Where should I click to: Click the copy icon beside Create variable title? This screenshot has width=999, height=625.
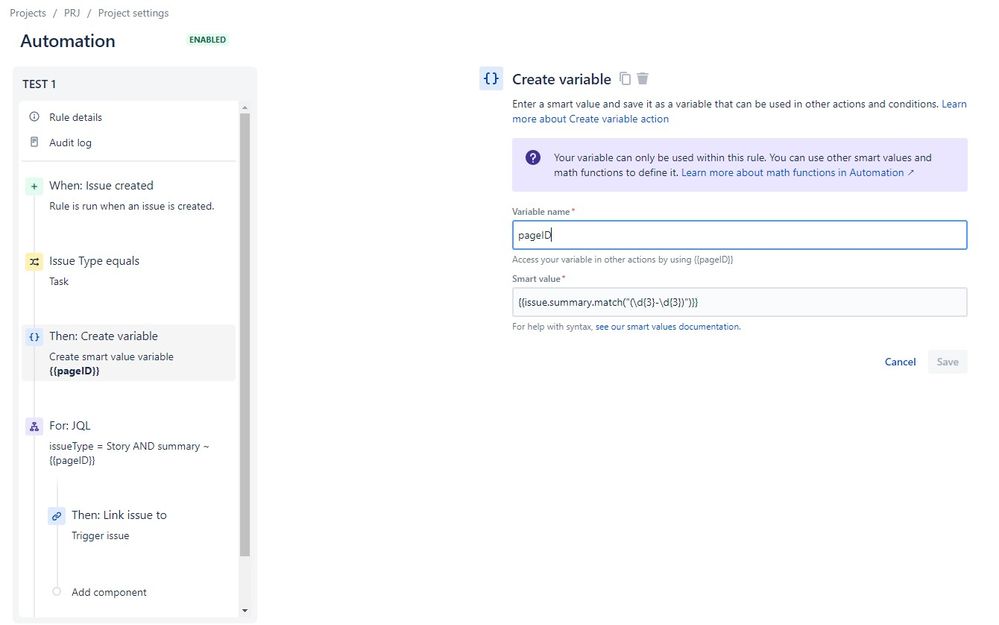[x=624, y=78]
